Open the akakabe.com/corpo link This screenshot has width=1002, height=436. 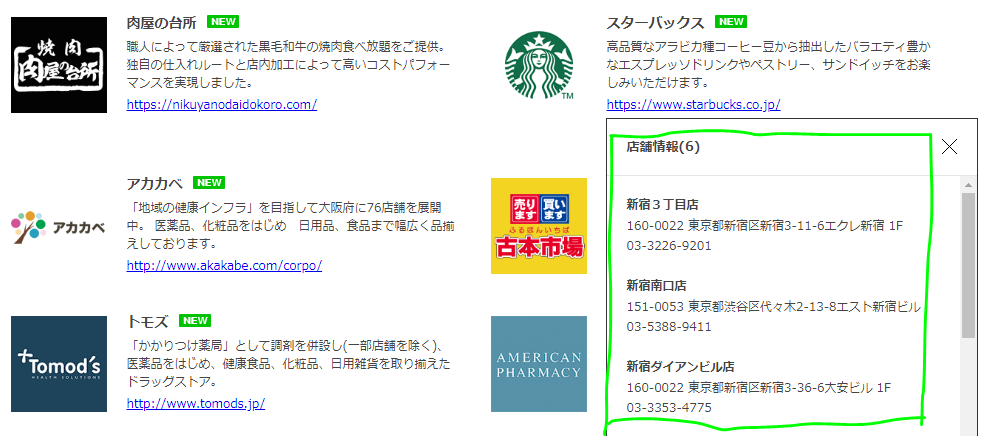click(x=224, y=265)
